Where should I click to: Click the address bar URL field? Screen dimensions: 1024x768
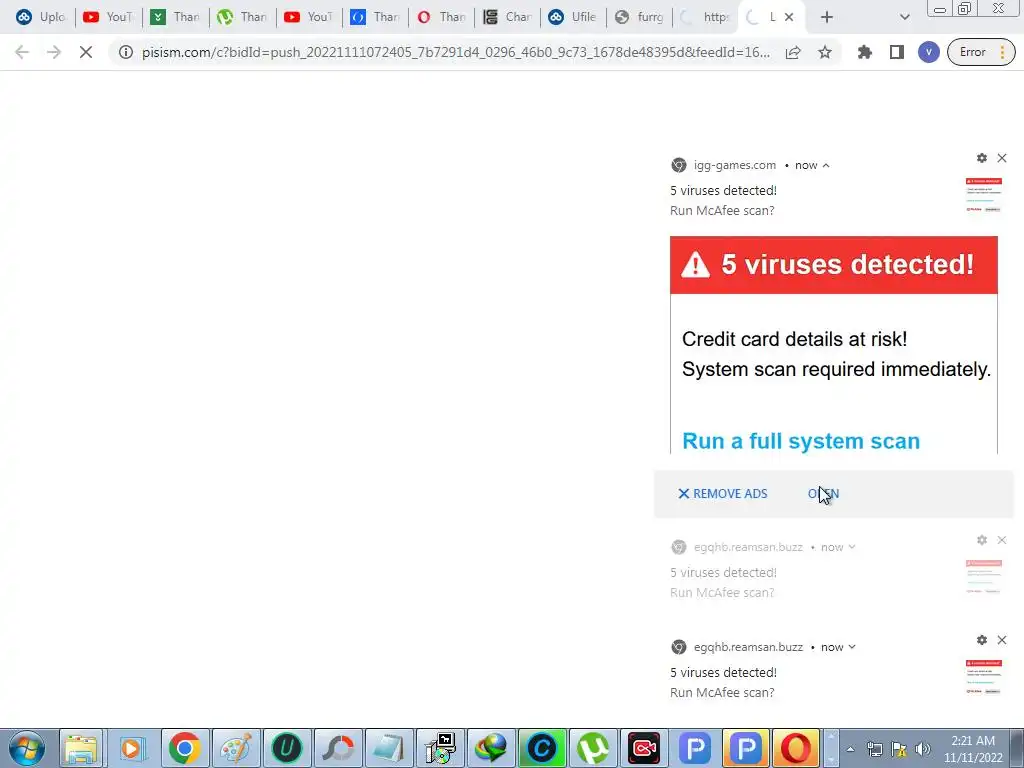pos(456,52)
